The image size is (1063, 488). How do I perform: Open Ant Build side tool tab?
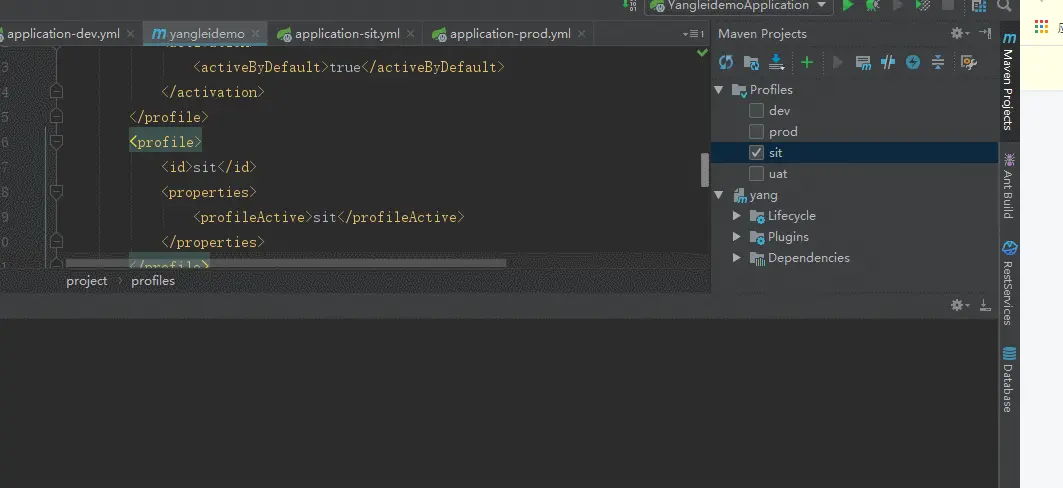click(x=1009, y=185)
